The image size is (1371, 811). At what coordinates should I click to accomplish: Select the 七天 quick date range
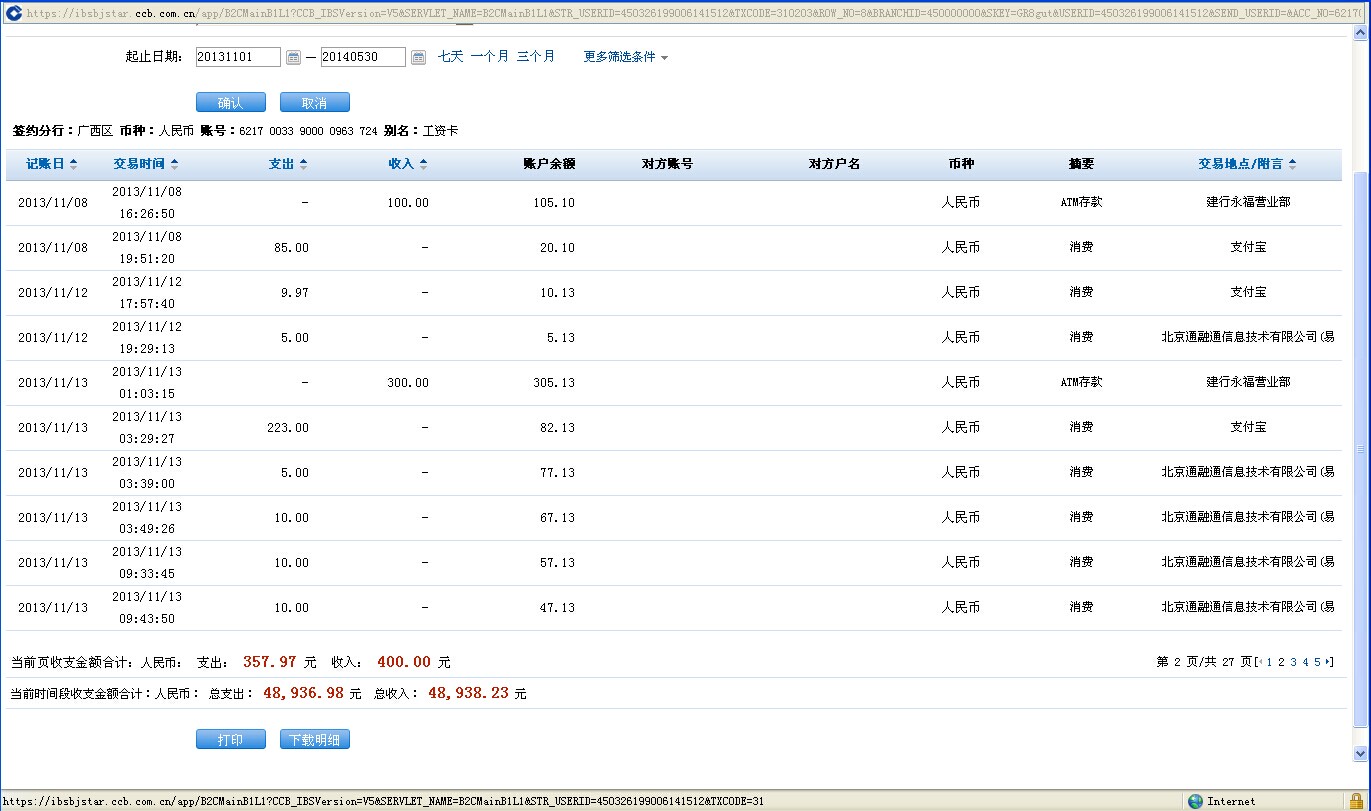[x=450, y=57]
